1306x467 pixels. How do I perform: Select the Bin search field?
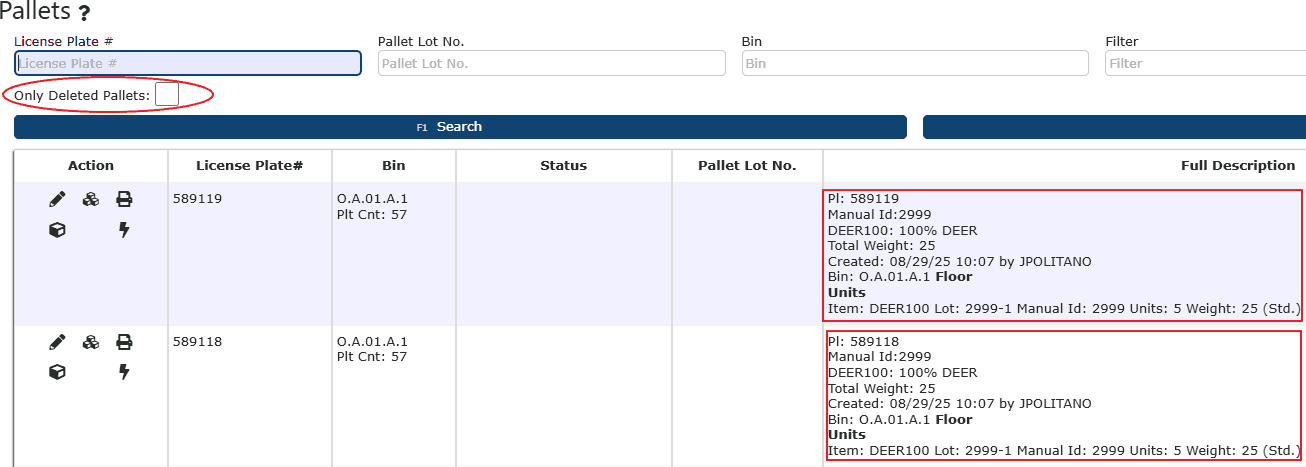[915, 63]
